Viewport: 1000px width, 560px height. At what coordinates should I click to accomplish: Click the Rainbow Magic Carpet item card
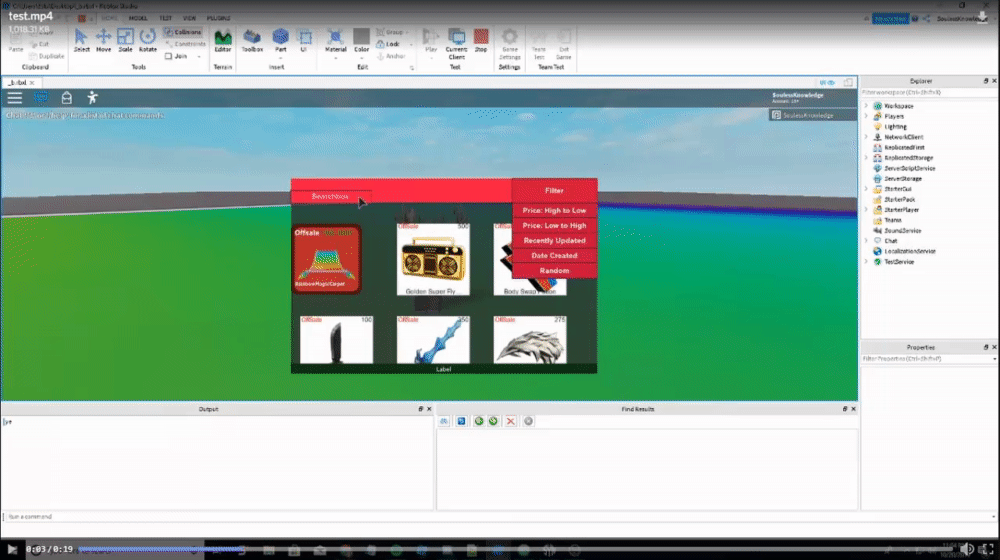click(327, 259)
